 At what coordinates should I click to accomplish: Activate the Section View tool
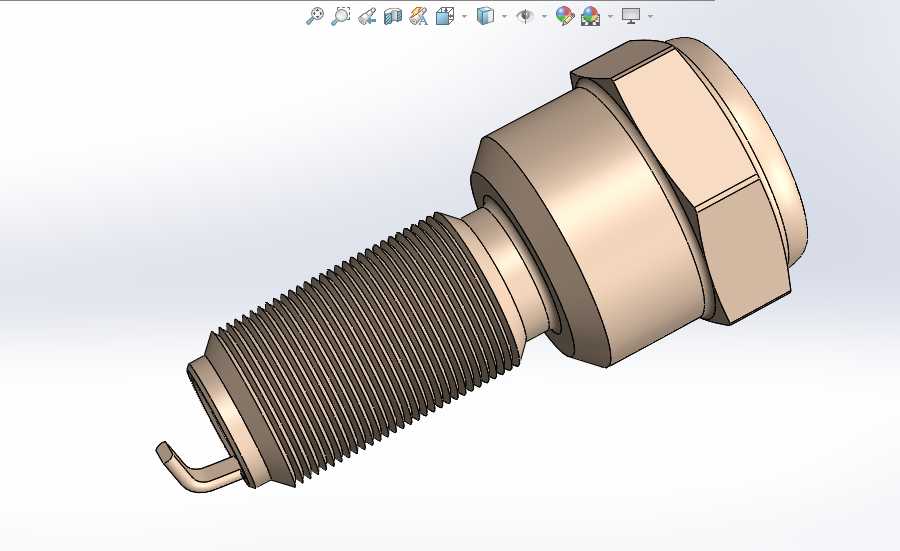(393, 16)
